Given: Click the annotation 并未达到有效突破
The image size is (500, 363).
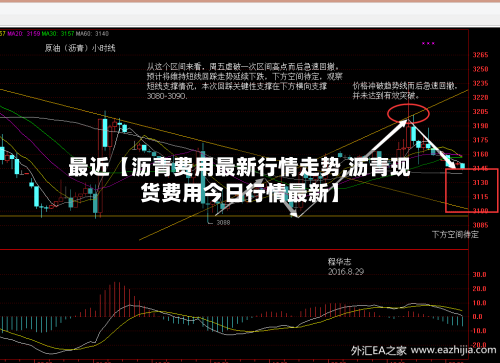Looking at the screenshot, I should click(x=386, y=96).
